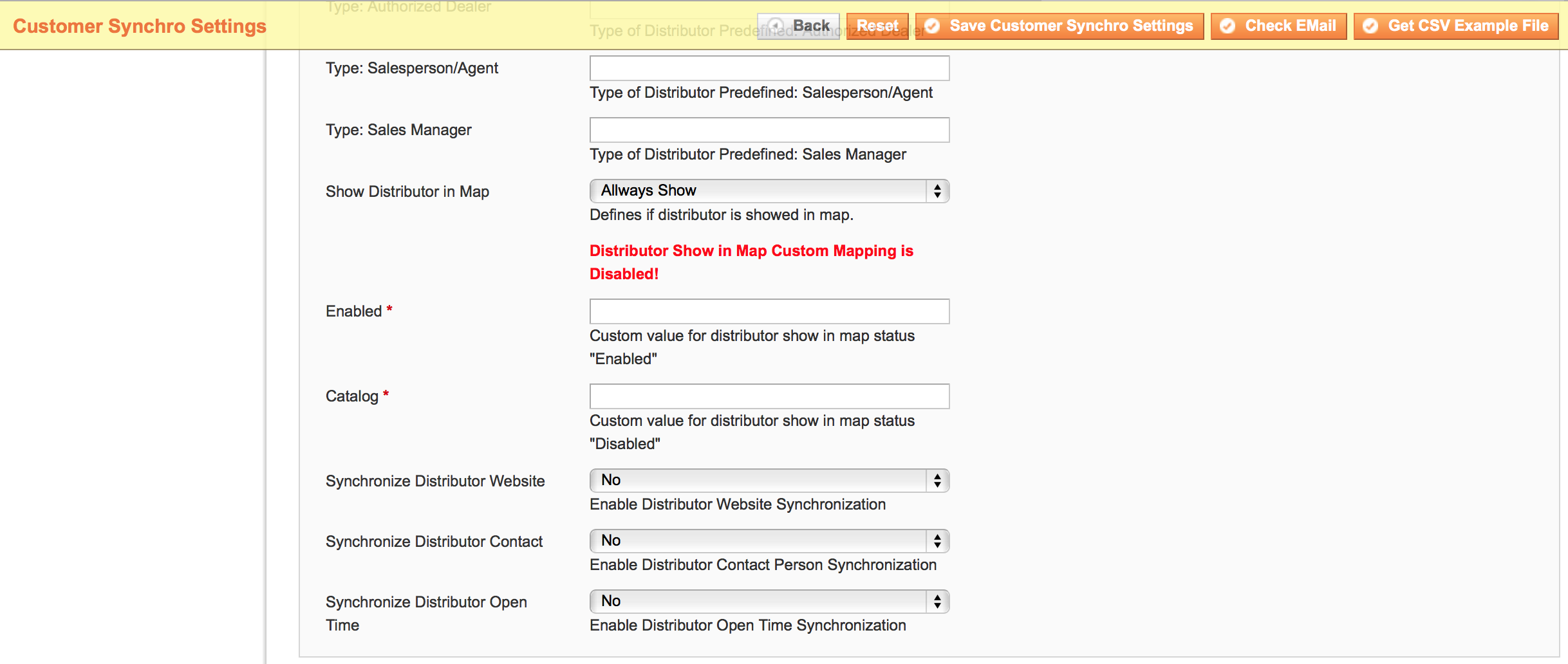Screen dimensions: 1568x664
Task: Open the Show Distributor in Map dropdown
Action: pyautogui.click(x=769, y=191)
